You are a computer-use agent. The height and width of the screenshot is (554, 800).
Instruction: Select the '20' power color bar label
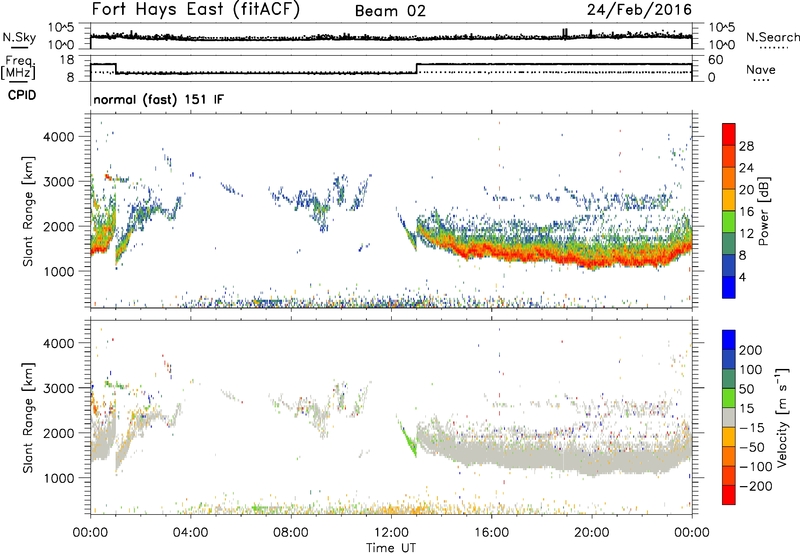pyautogui.click(x=746, y=190)
